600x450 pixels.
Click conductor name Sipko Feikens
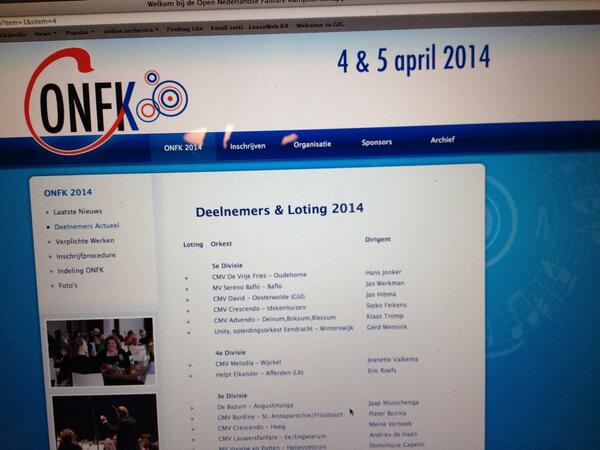[386, 305]
